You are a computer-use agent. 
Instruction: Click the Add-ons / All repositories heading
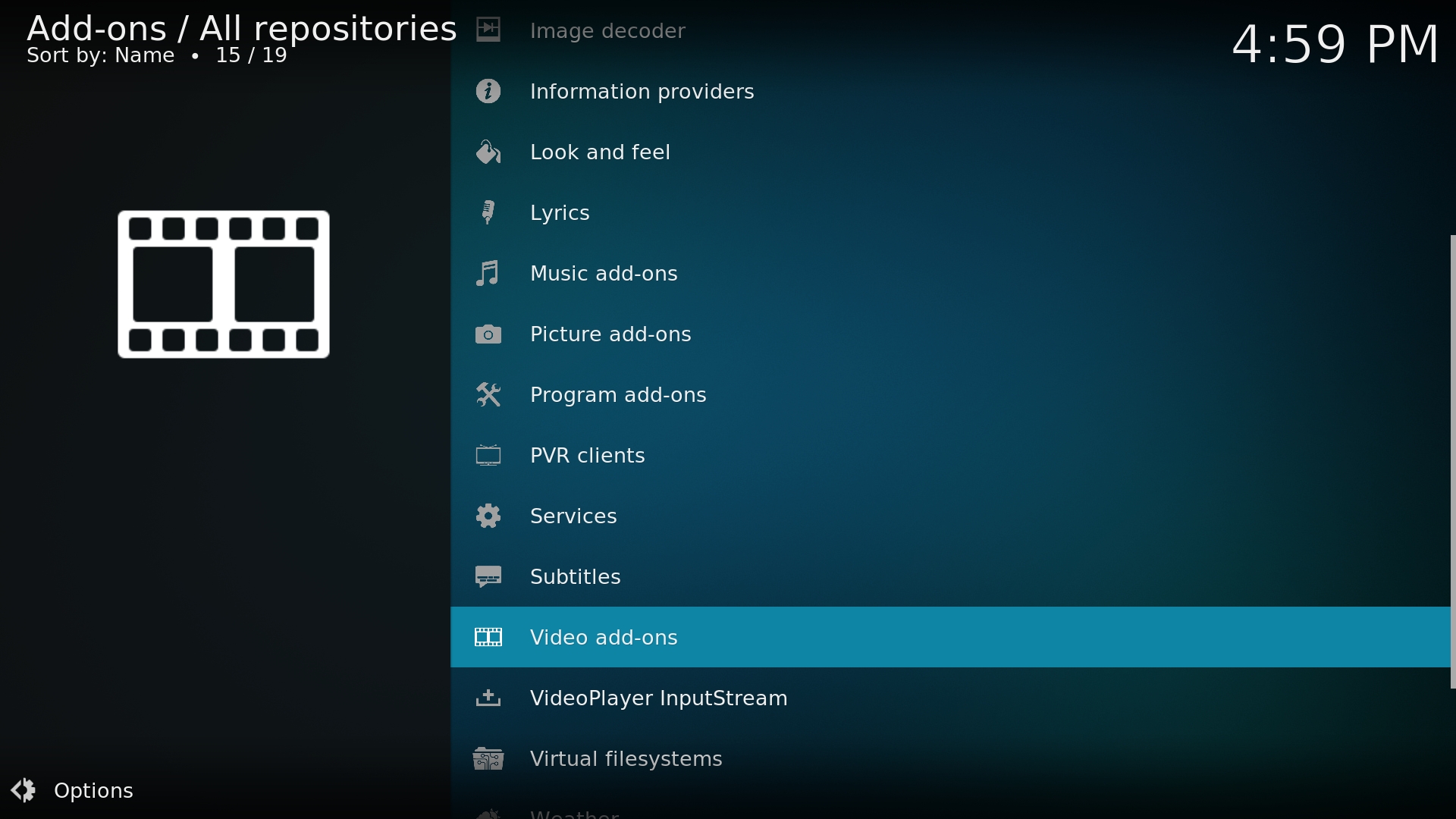coord(241,29)
